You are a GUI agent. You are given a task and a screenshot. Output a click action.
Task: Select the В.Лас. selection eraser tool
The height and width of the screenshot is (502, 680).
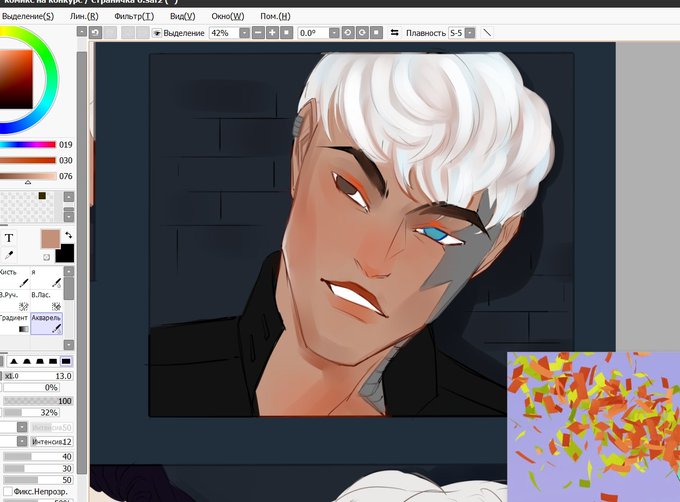(x=46, y=300)
